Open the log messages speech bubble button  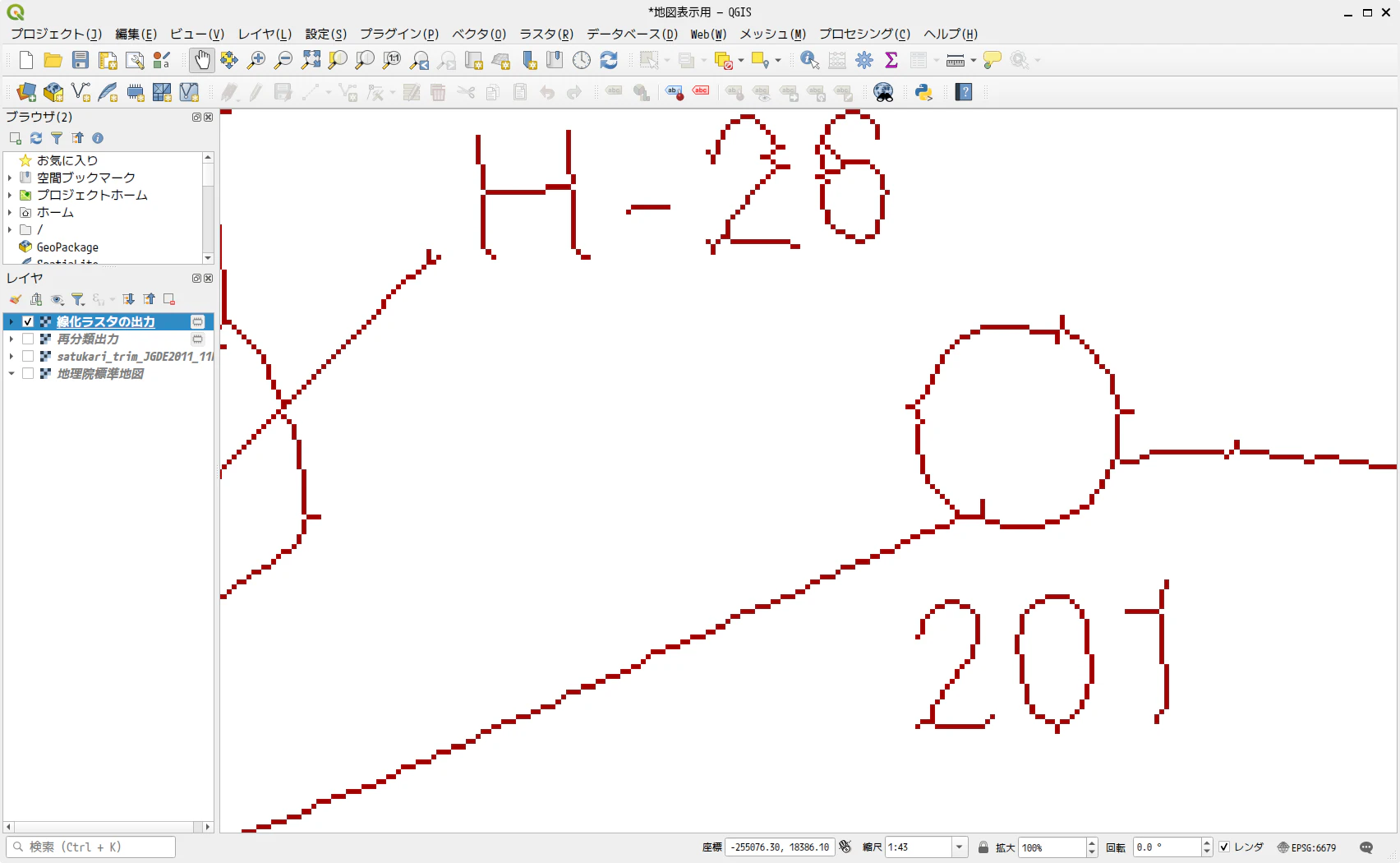pos(1366,847)
